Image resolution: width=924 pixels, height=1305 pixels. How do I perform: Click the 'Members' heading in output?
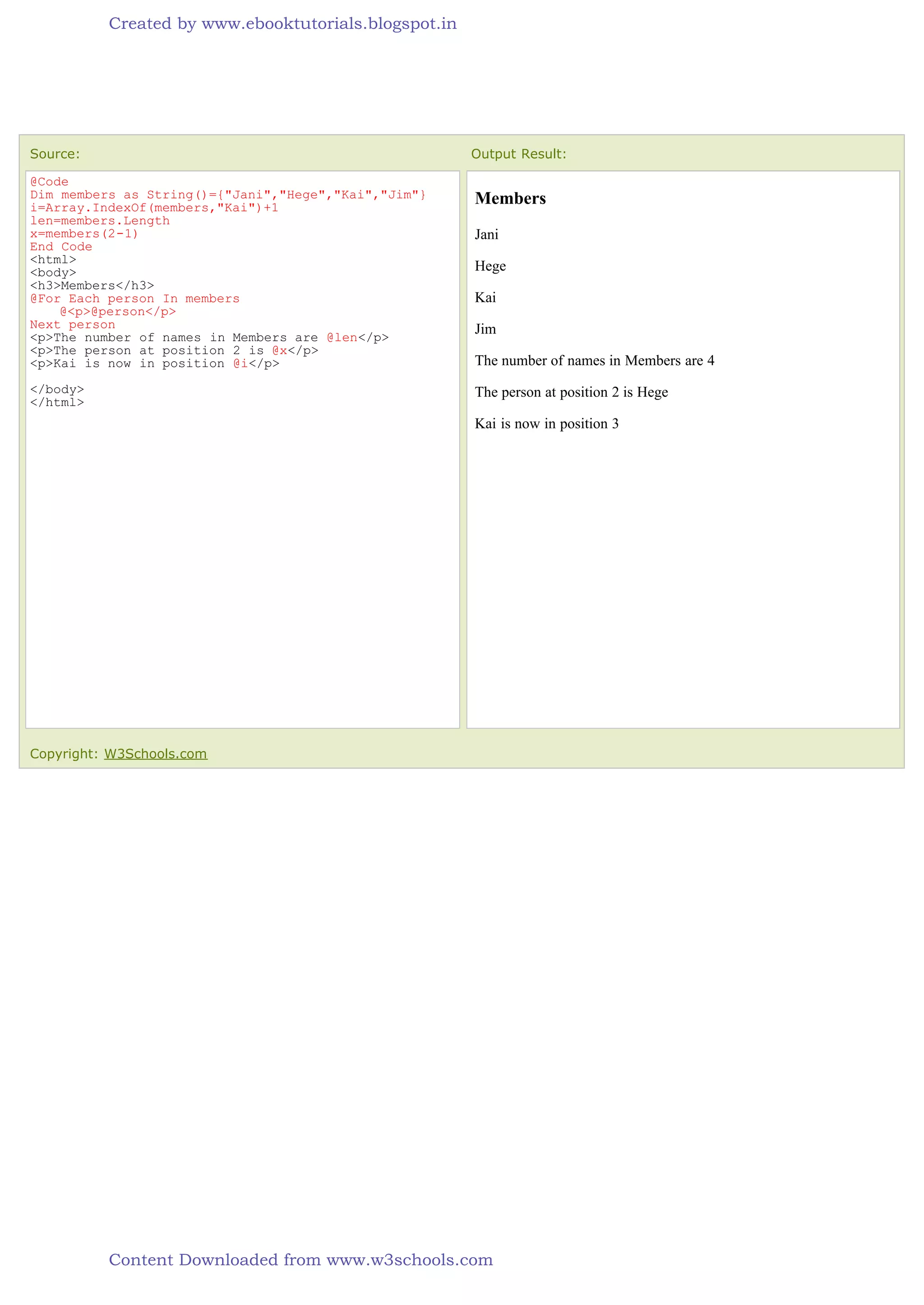[x=510, y=198]
